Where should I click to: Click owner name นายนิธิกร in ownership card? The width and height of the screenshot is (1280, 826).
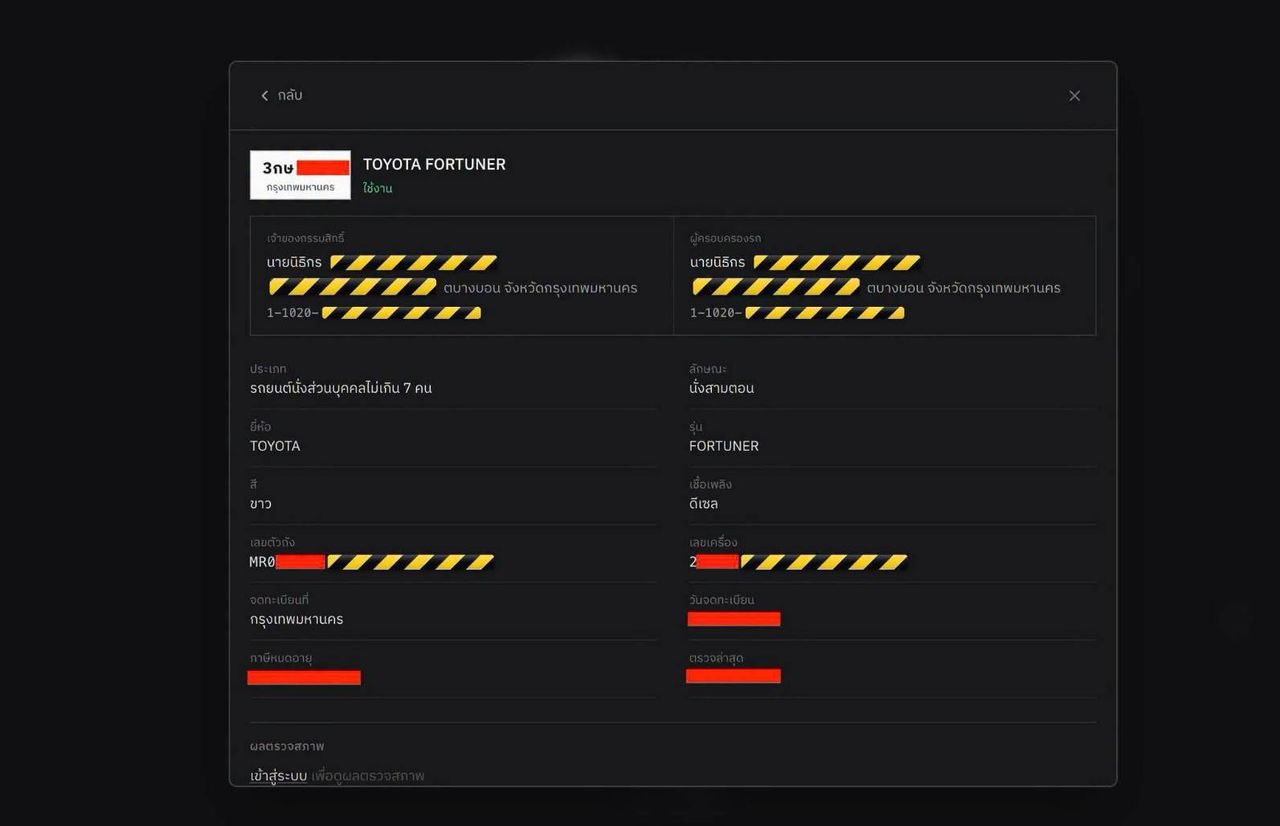[294, 262]
